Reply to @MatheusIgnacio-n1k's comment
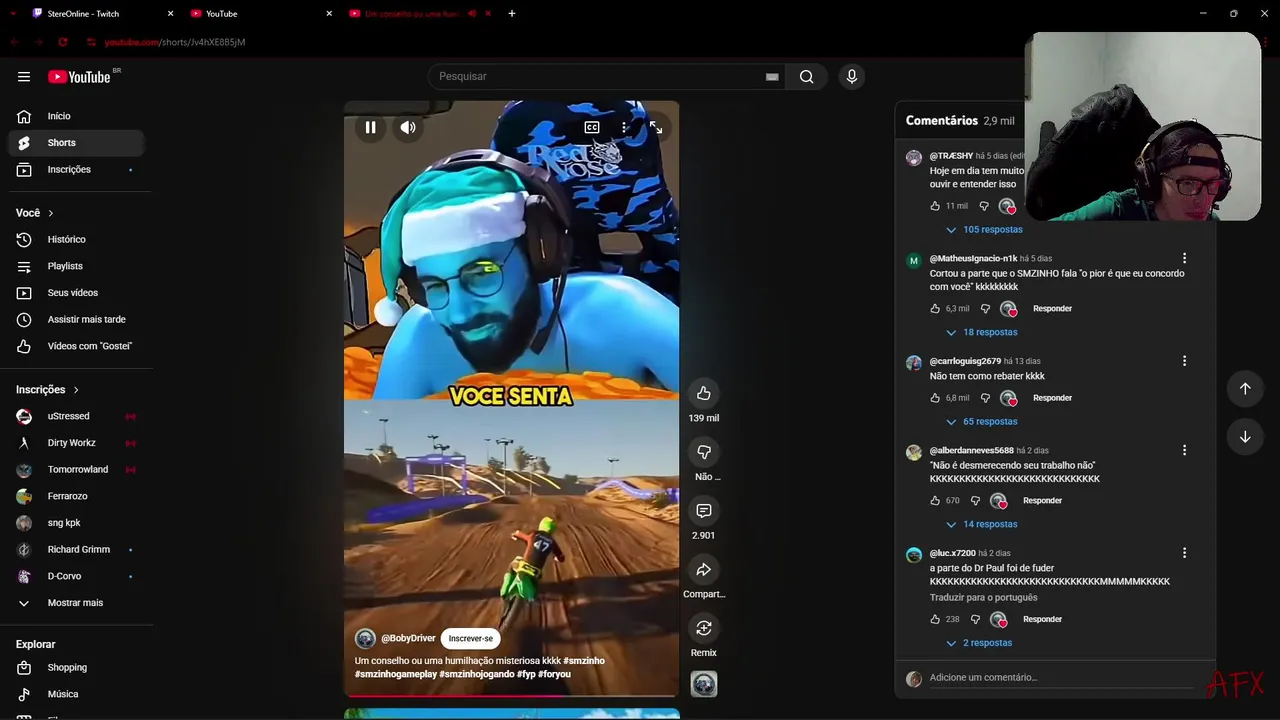This screenshot has height=720, width=1280. click(x=1052, y=309)
